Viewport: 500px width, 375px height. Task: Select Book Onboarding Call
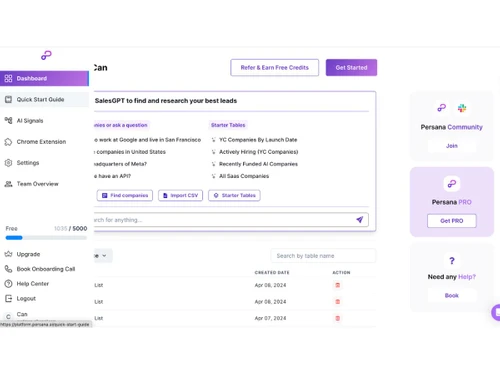tap(46, 269)
